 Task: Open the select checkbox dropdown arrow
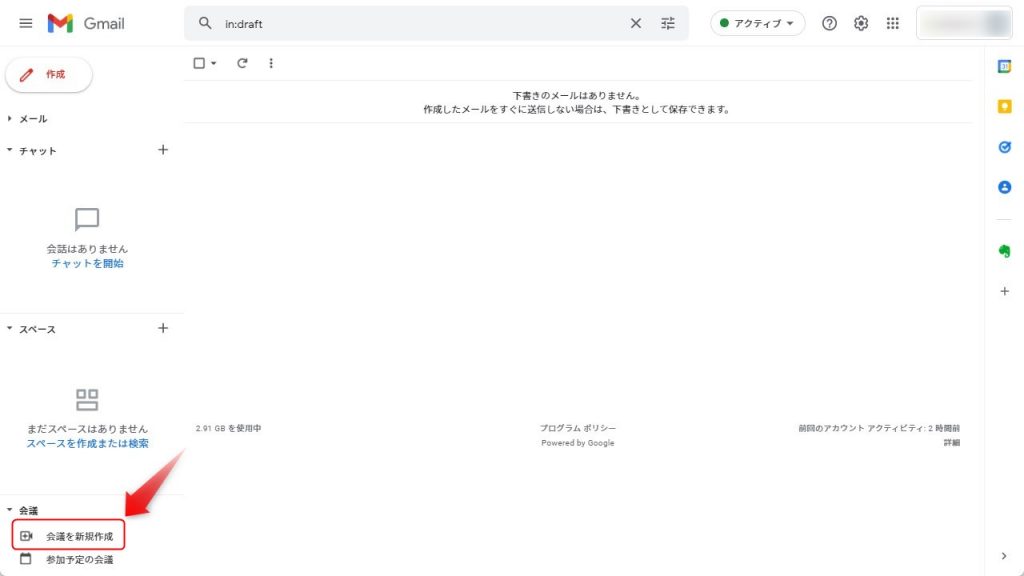pyautogui.click(x=214, y=63)
